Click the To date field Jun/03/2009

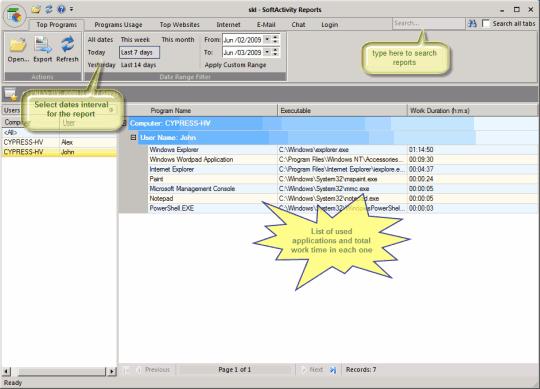[x=243, y=53]
